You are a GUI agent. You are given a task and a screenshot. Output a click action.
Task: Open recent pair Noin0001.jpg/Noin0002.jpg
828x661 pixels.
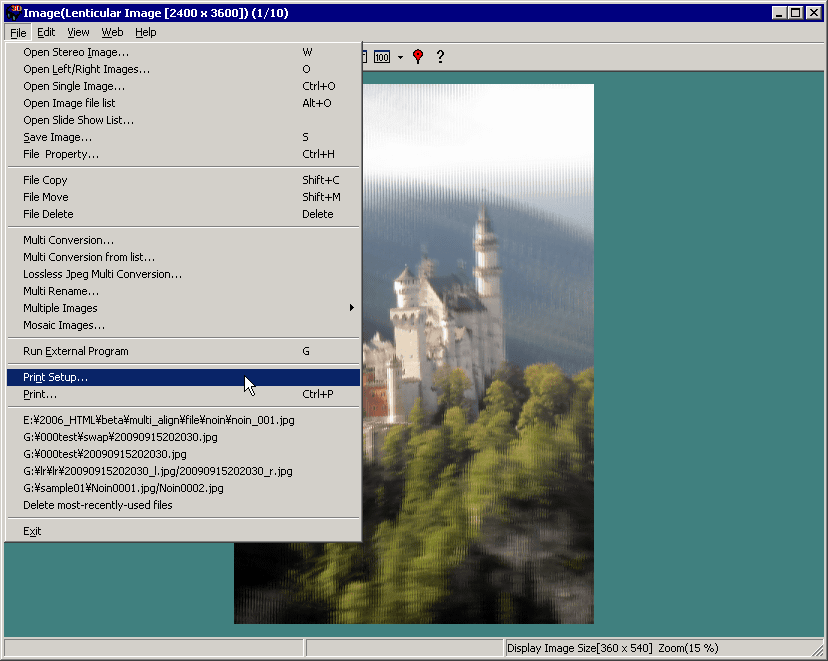coord(183,488)
